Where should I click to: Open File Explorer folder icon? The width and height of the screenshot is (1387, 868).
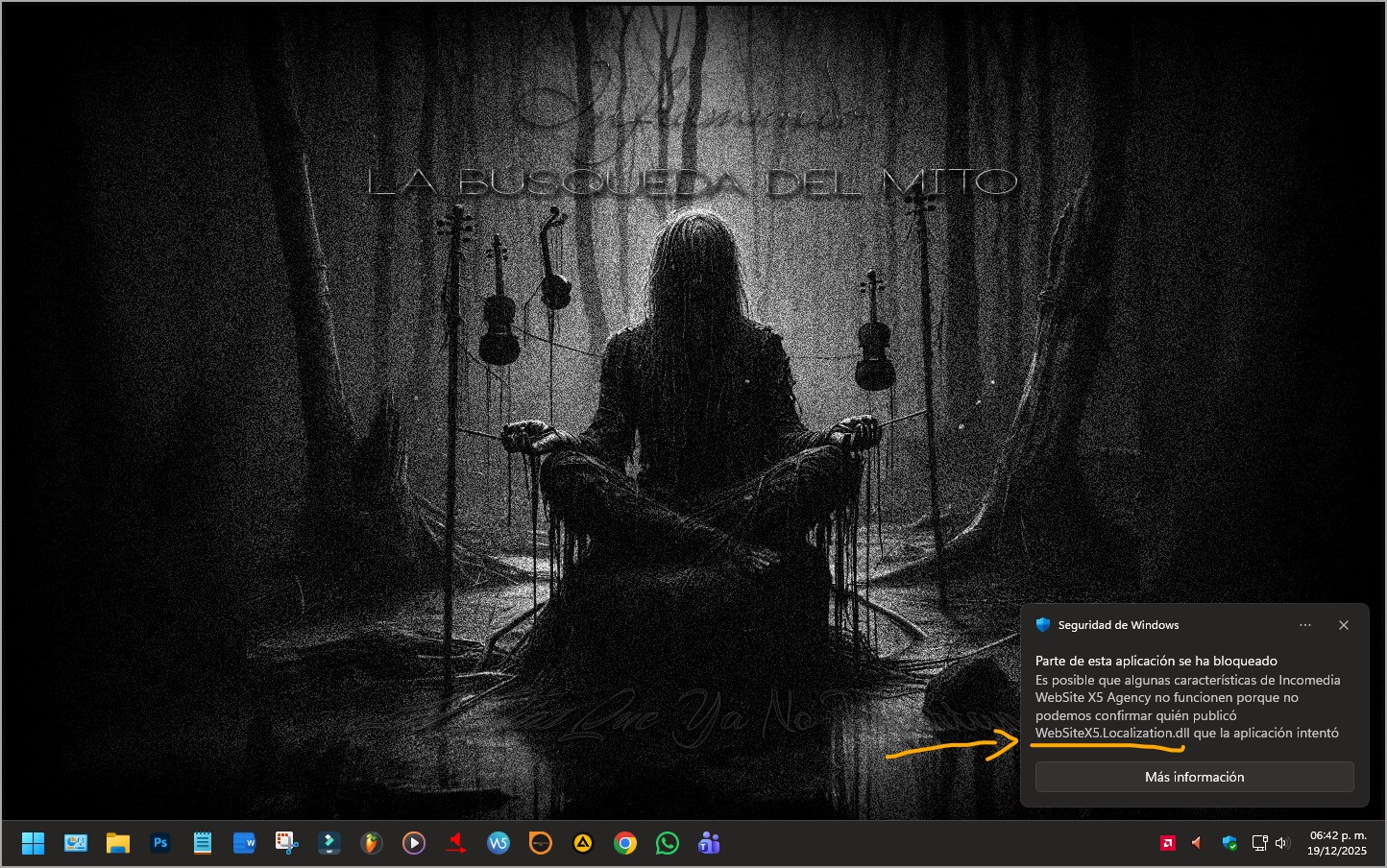click(x=118, y=844)
